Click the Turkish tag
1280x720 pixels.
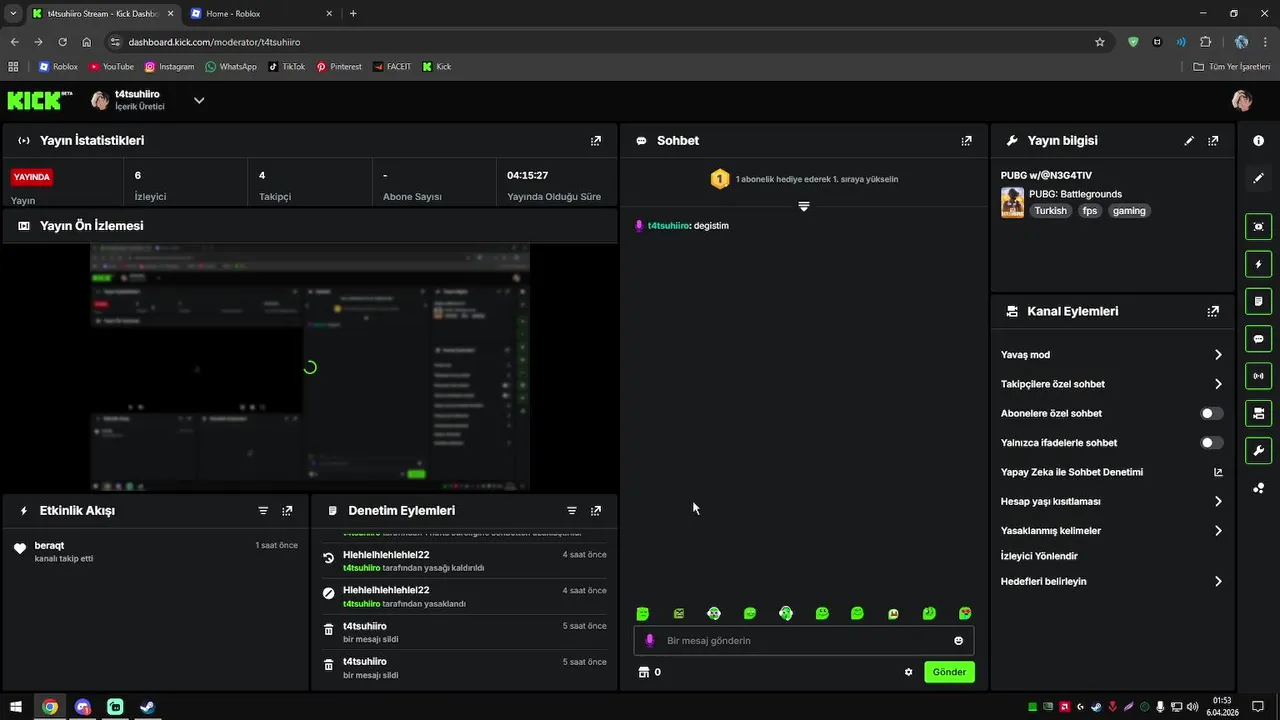(1050, 211)
